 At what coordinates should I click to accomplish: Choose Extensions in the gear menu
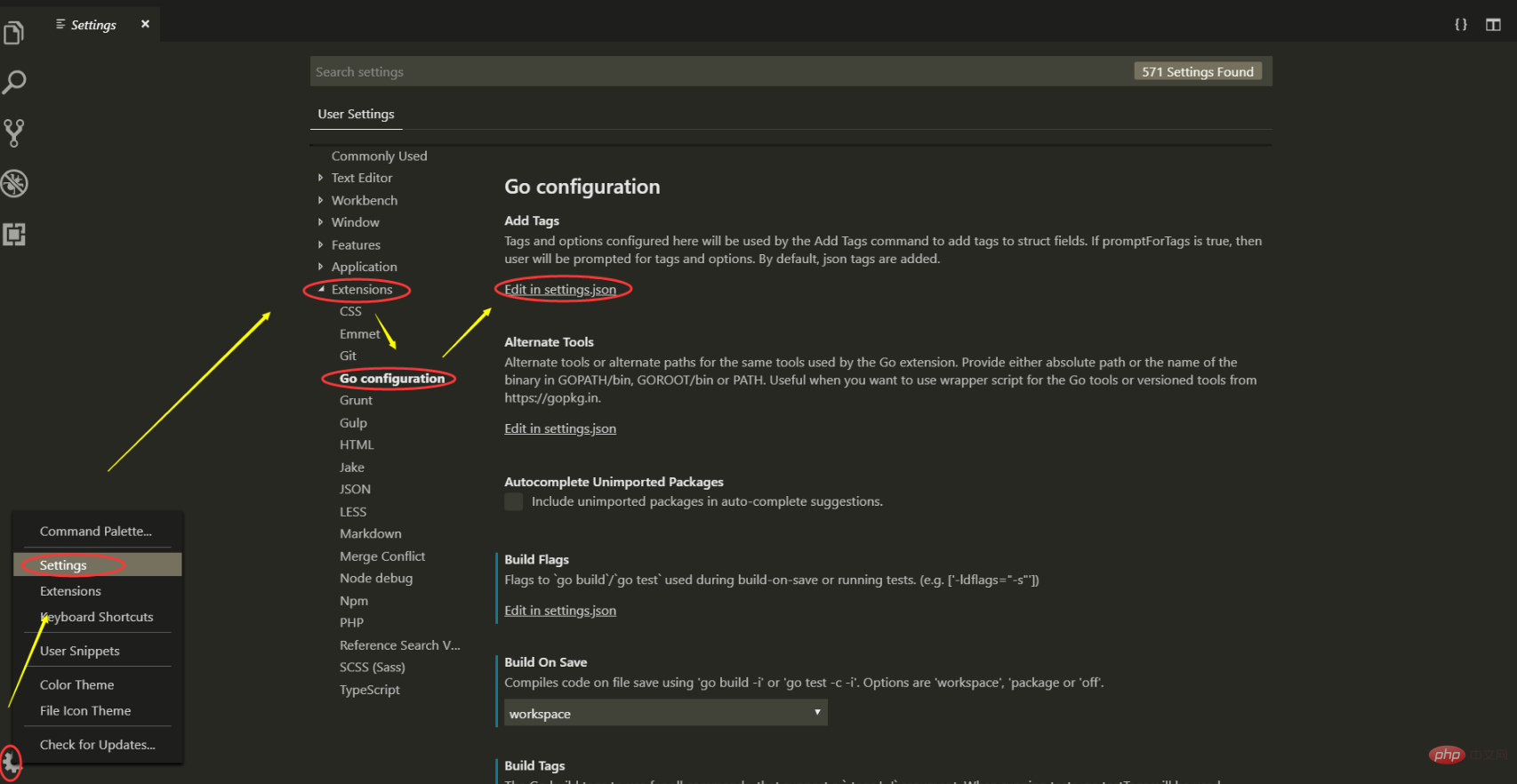97,590
